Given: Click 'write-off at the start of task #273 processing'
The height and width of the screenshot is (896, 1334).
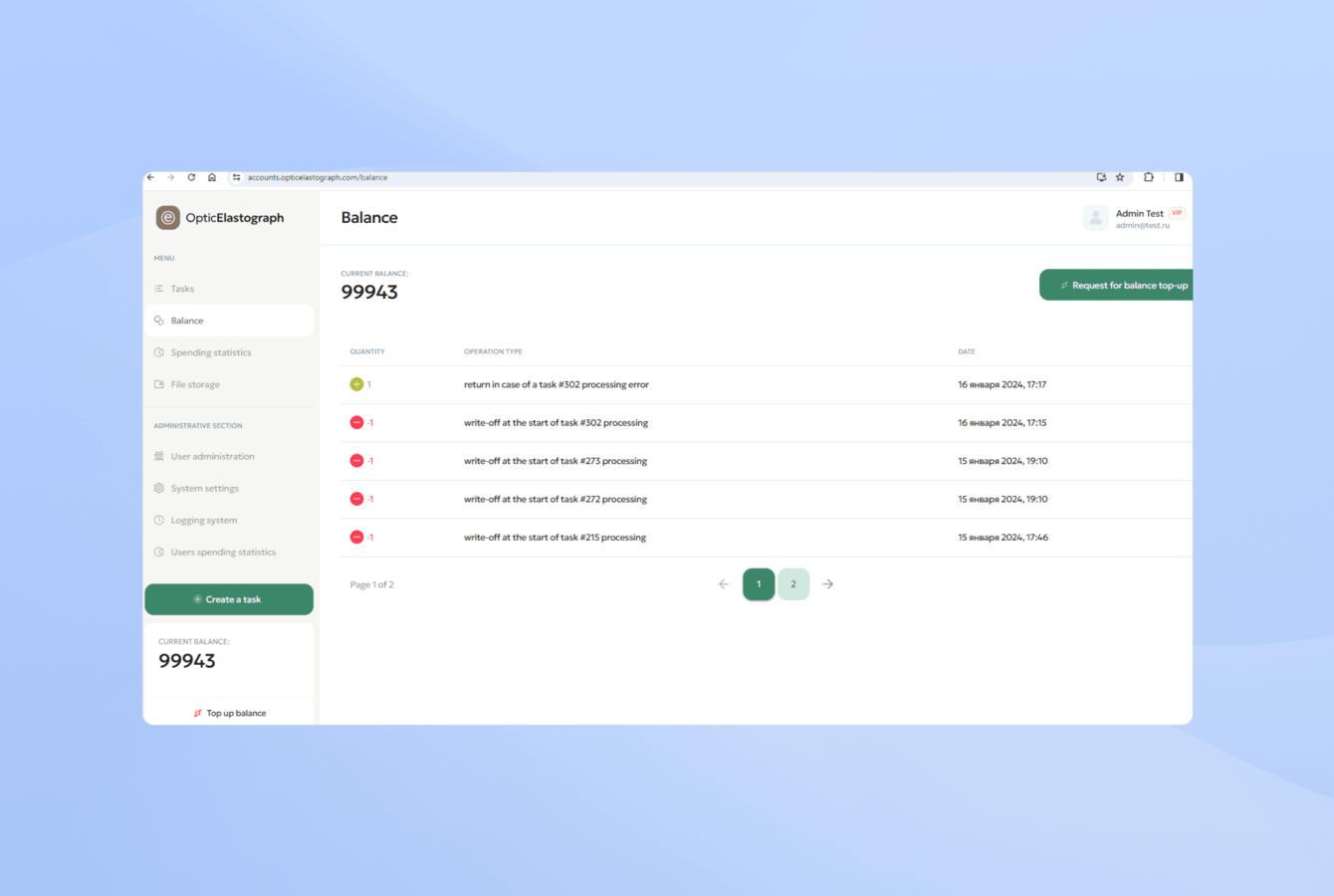Looking at the screenshot, I should (x=556, y=461).
